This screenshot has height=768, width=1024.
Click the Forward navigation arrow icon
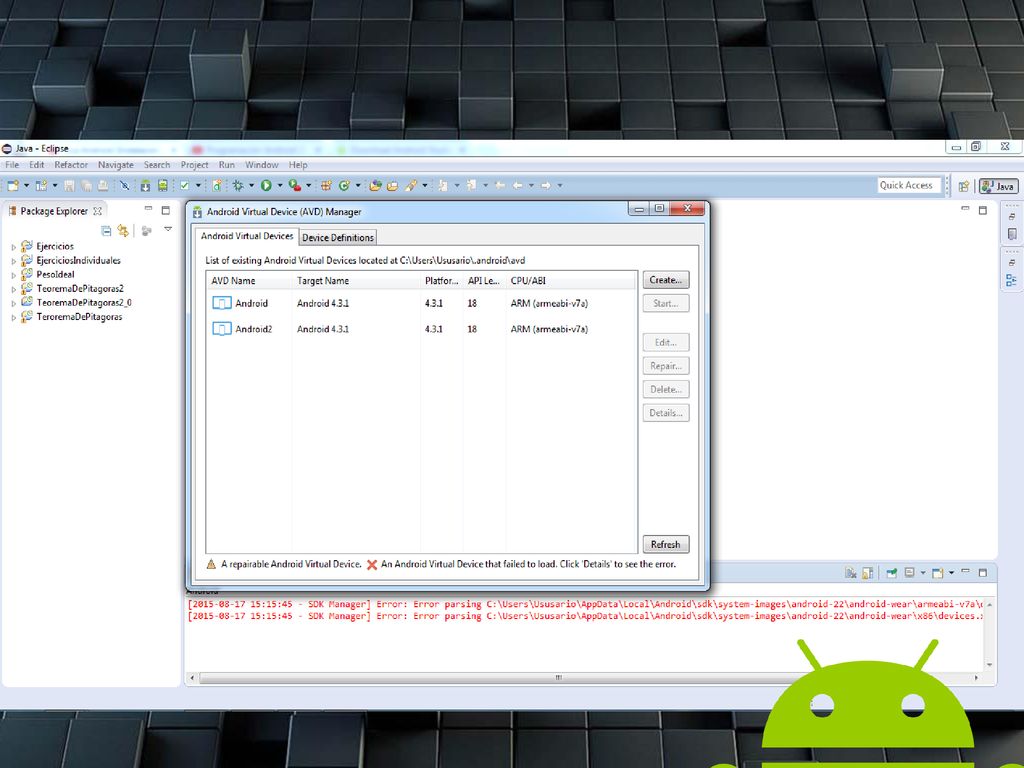tap(546, 185)
